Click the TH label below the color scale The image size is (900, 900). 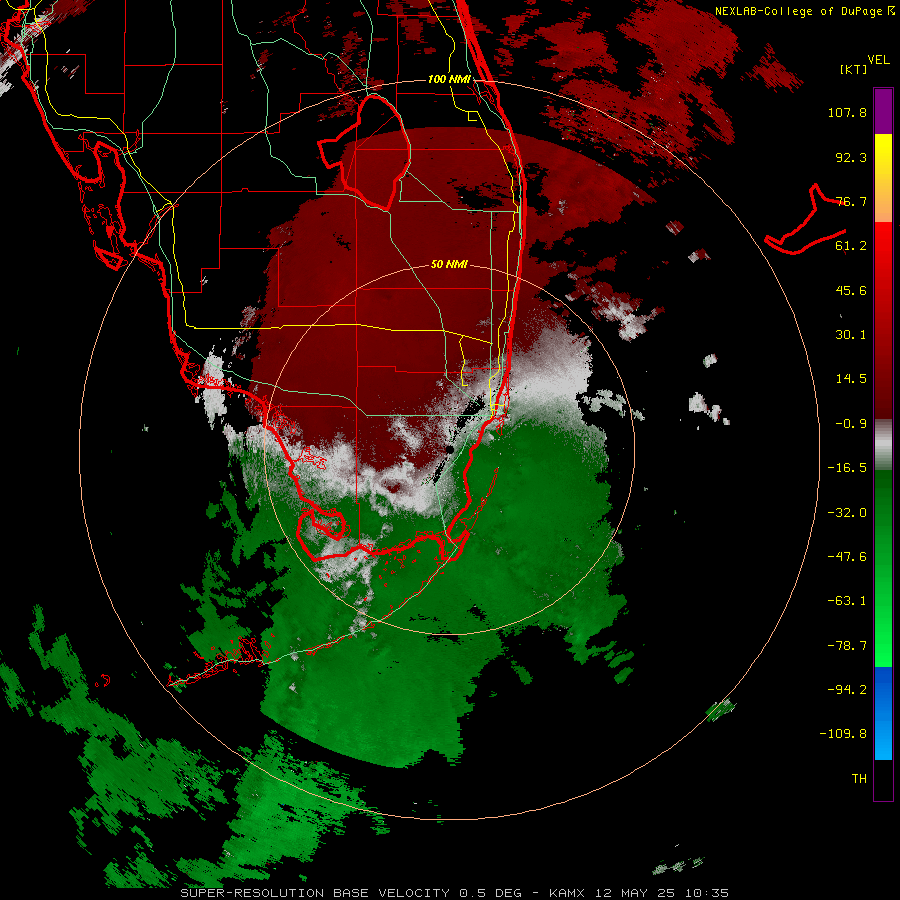point(859,779)
